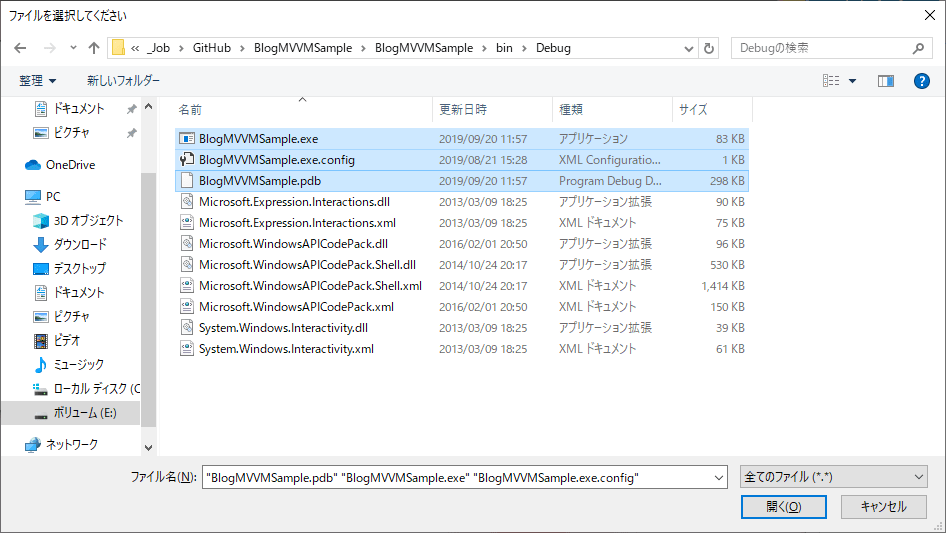
Task: Expand subfolders after GitHub breadcrumb arrow
Action: coord(242,48)
